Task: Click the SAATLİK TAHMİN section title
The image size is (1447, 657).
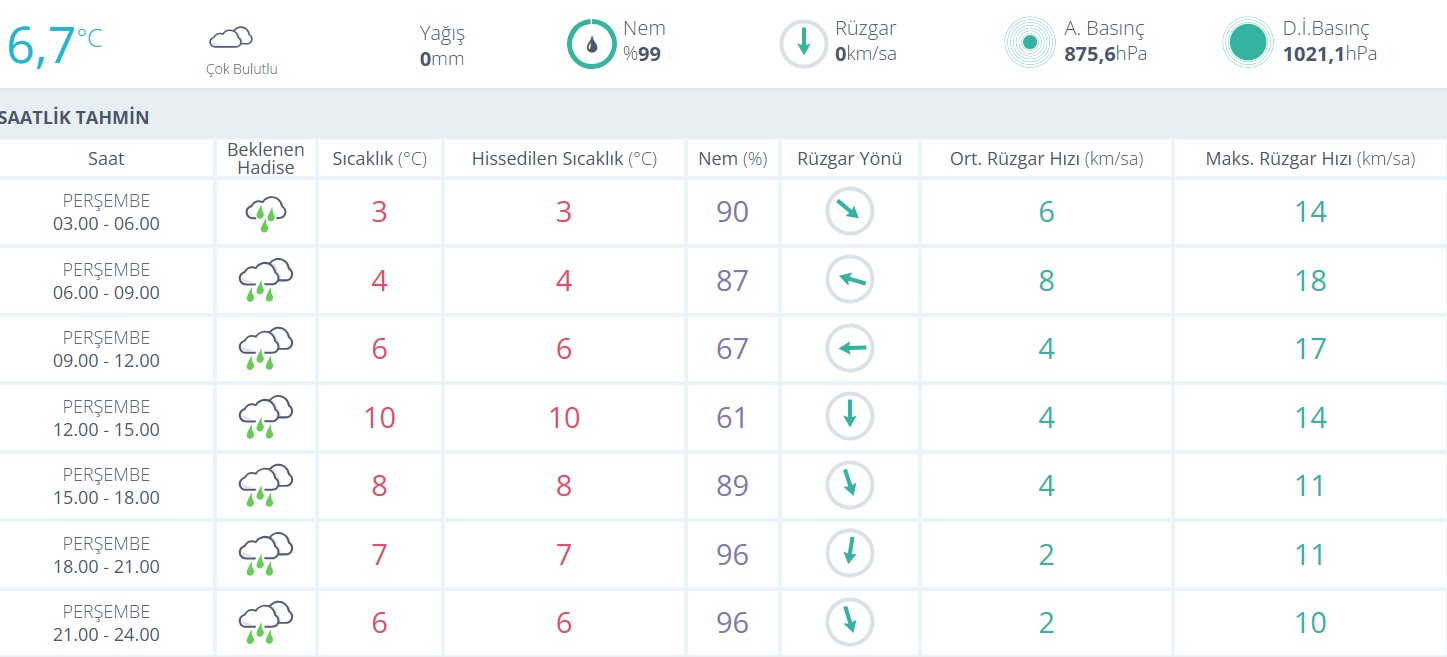Action: tap(75, 117)
